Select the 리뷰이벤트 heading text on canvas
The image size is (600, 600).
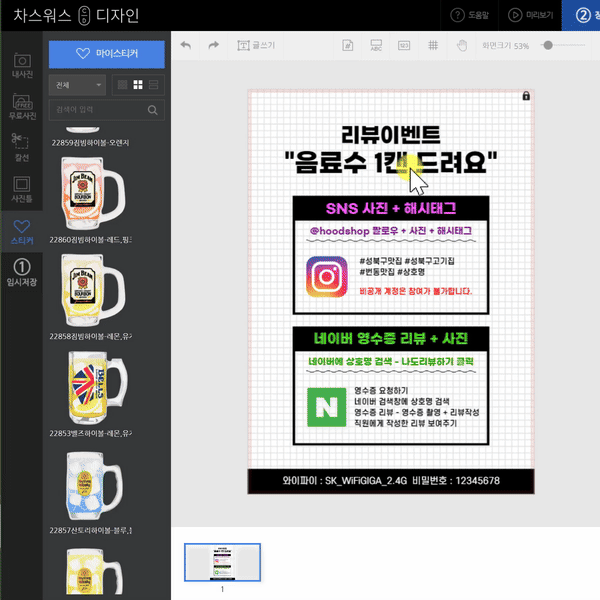coord(391,135)
